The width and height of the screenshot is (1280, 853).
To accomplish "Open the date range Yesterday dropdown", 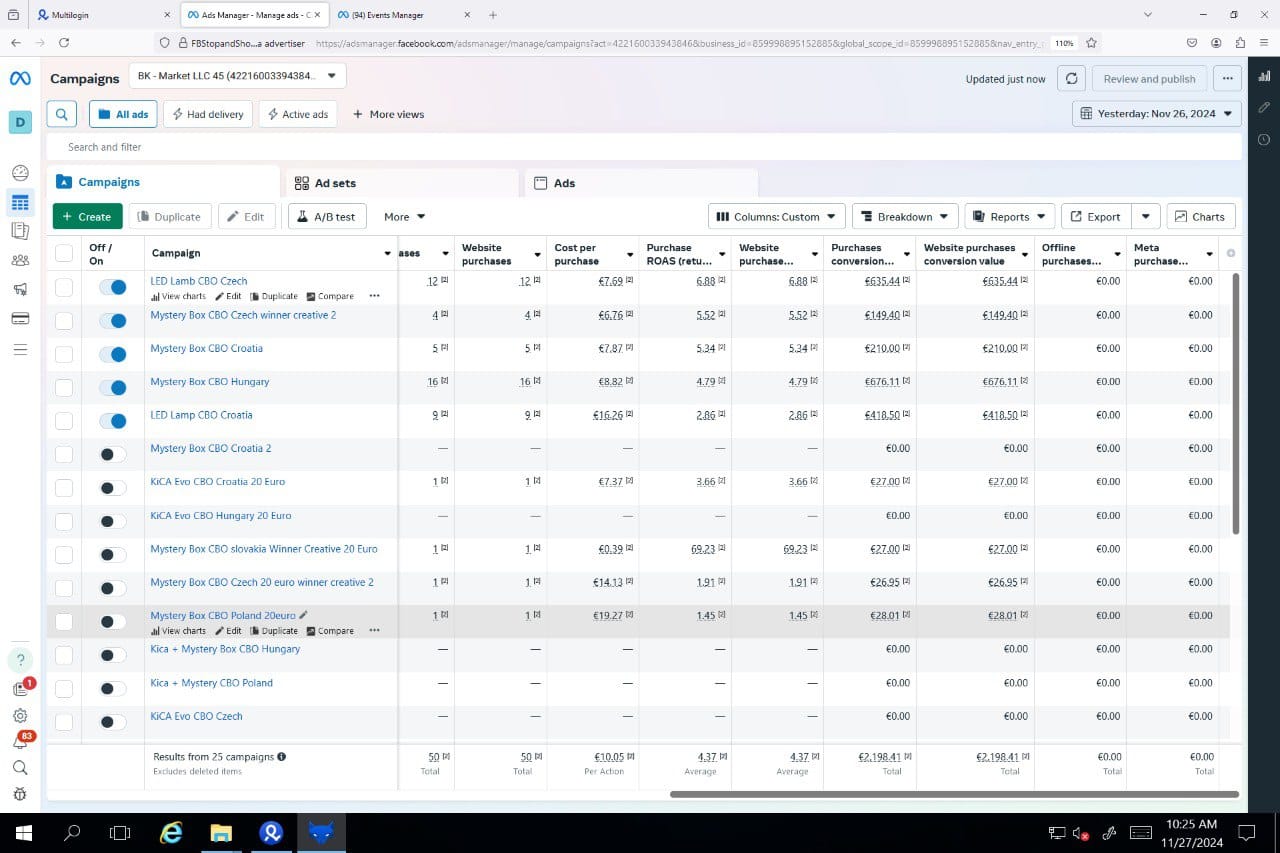I will (1156, 114).
